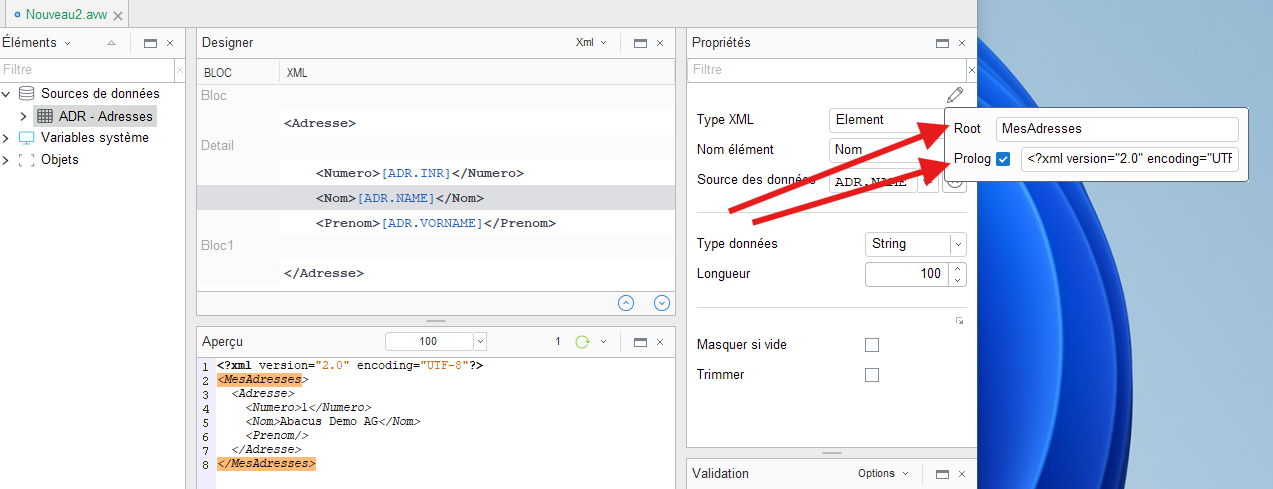Click the opening MesAdresses tag in Aperçu
Screen dimensions: 1273x489
coord(263,380)
